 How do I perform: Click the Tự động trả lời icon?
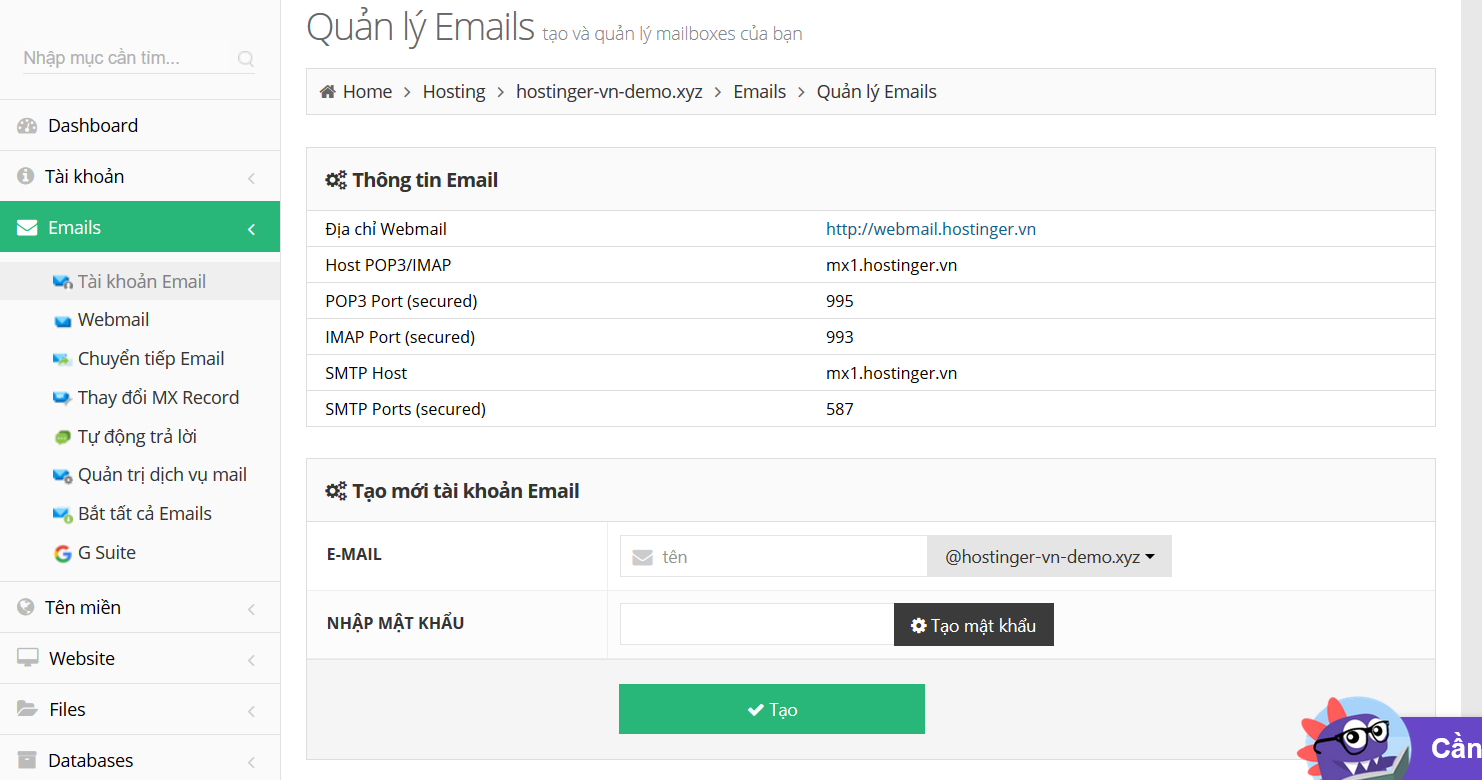pyautogui.click(x=62, y=437)
